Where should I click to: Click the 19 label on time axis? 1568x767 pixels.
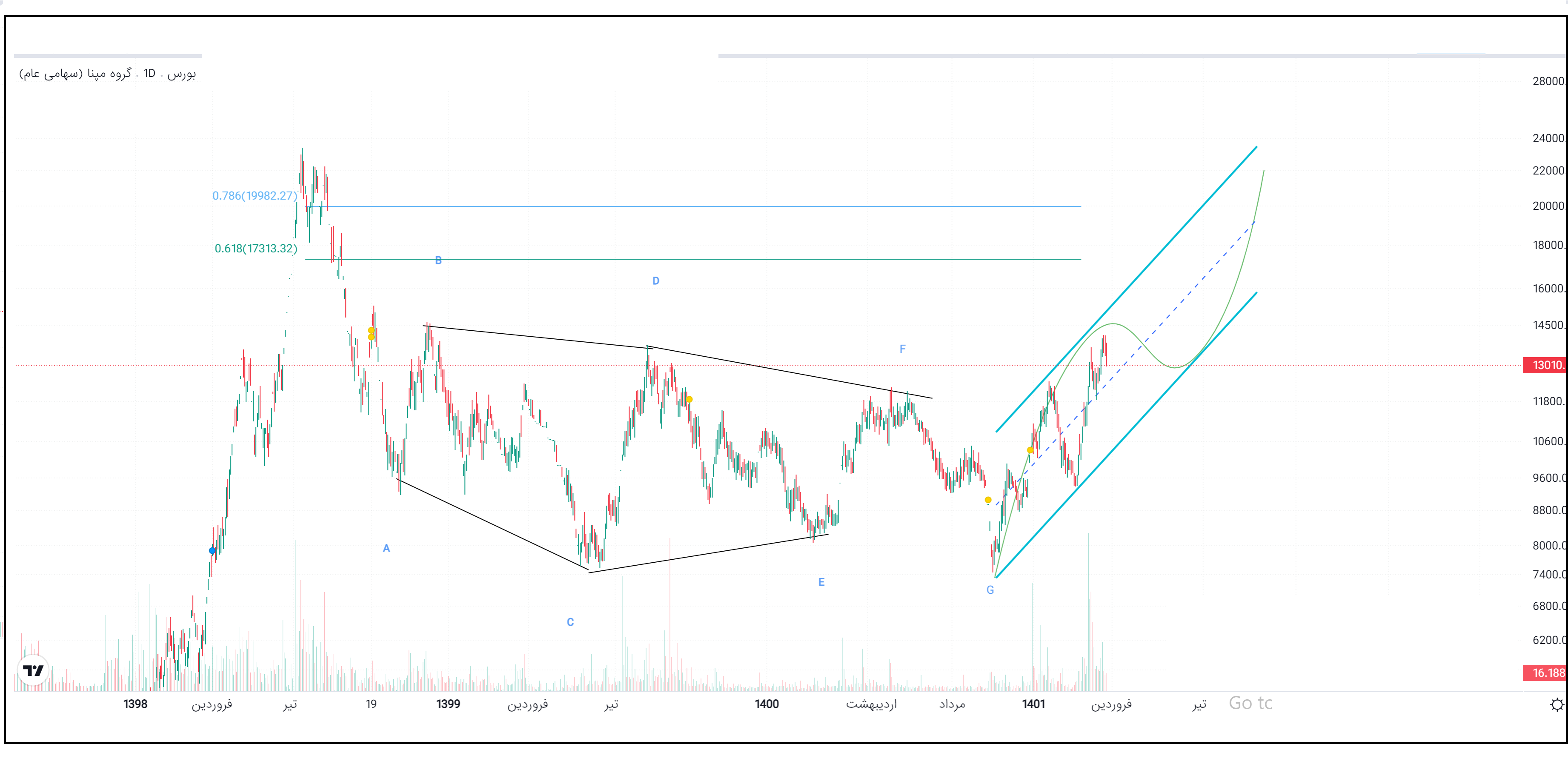[371, 704]
